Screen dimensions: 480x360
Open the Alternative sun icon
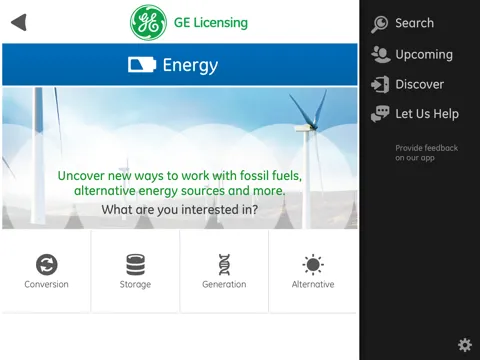[313, 265]
